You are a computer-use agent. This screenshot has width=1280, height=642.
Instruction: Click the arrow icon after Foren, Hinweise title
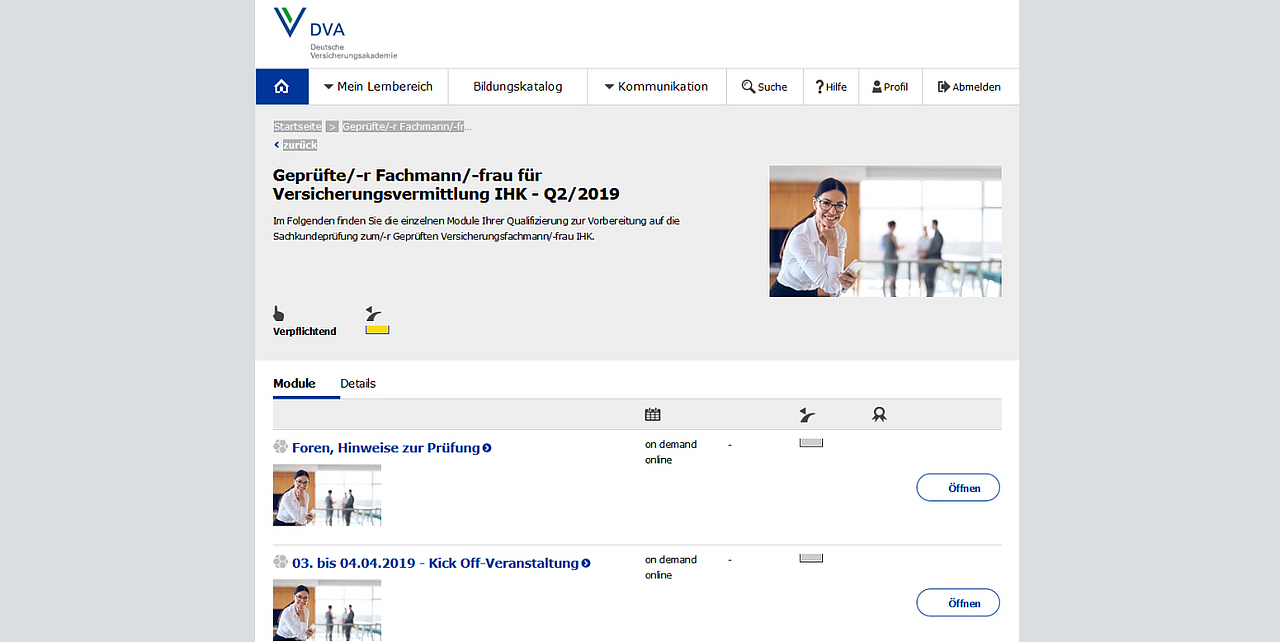487,448
